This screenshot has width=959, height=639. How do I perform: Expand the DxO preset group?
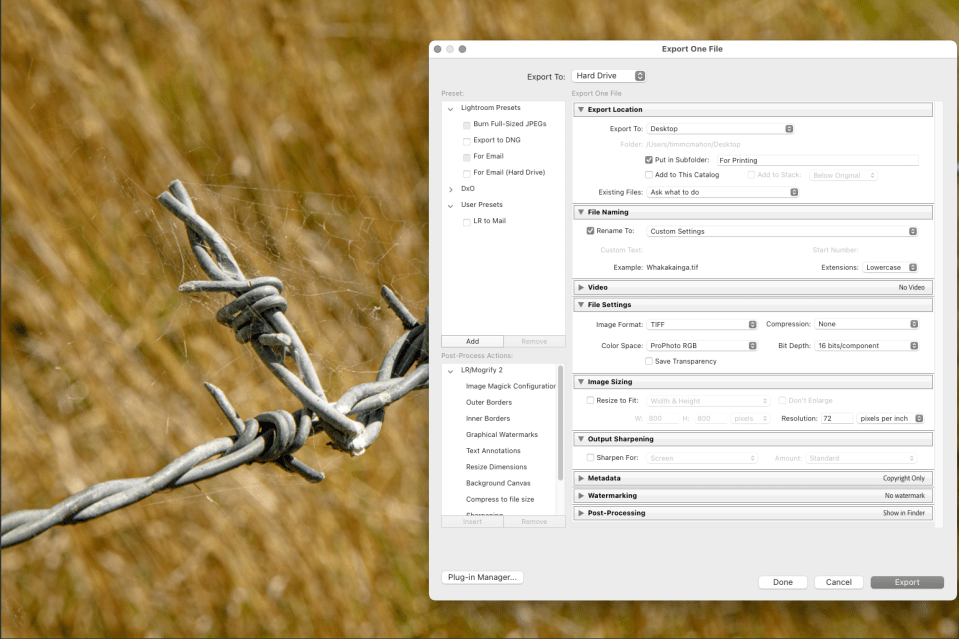coord(451,188)
